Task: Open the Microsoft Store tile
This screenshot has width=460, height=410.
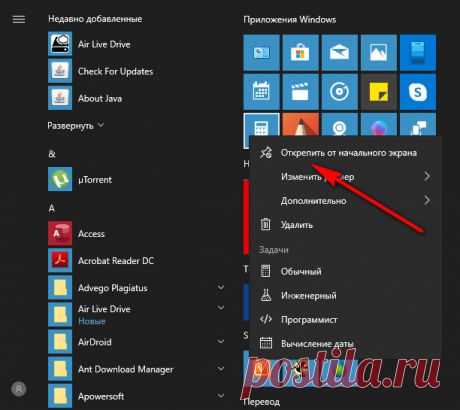Action: pos(300,53)
